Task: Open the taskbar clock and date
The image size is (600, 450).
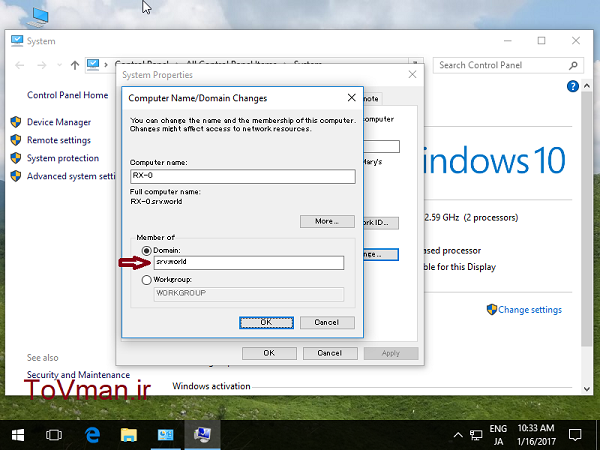Action: coord(536,435)
